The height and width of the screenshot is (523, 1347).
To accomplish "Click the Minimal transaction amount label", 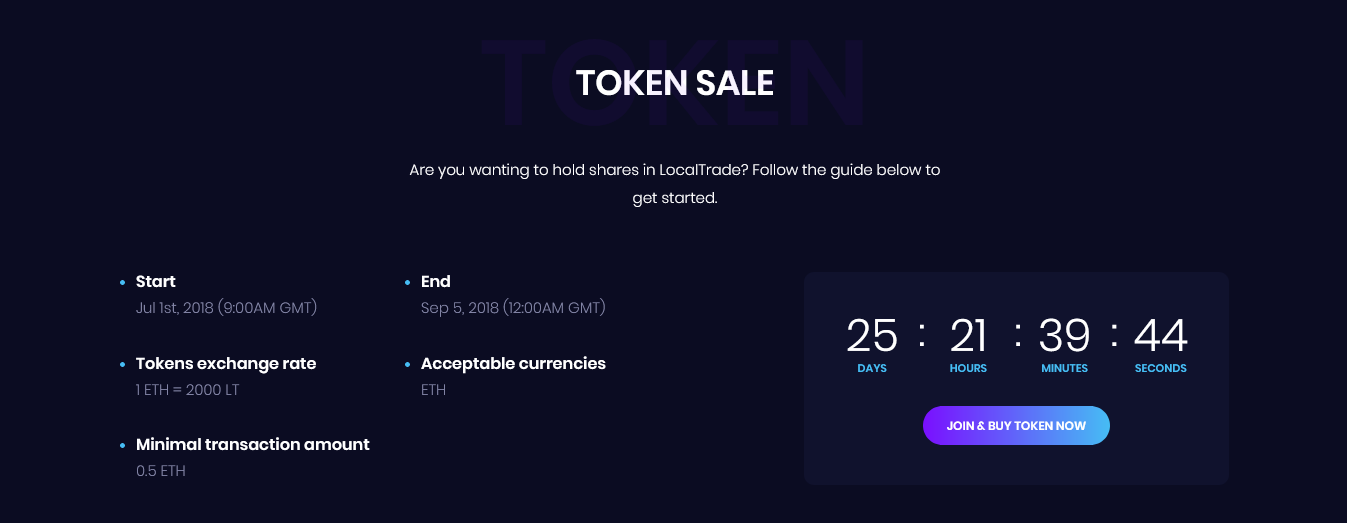I will [253, 445].
